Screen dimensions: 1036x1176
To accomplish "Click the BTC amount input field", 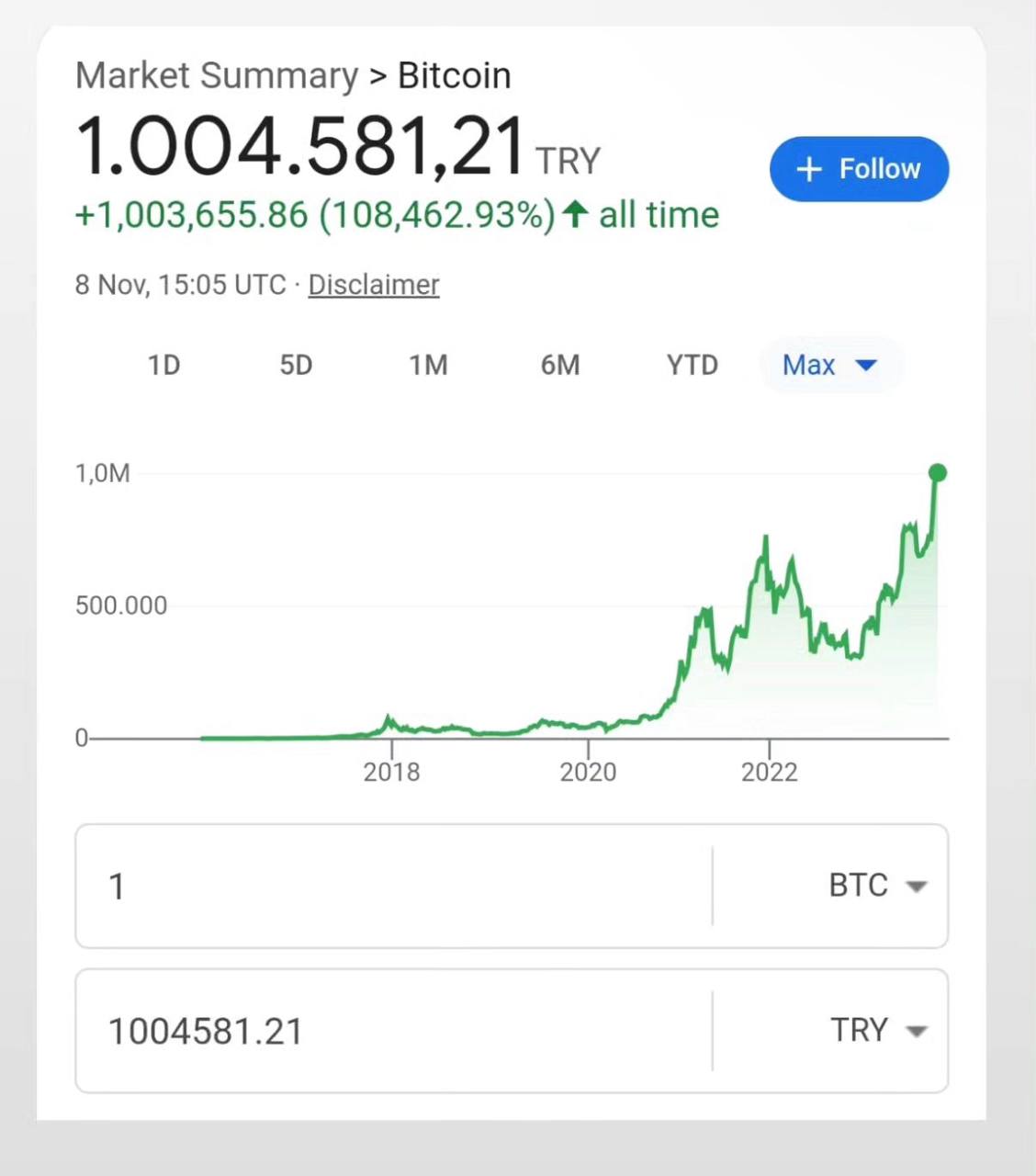I will tap(395, 886).
